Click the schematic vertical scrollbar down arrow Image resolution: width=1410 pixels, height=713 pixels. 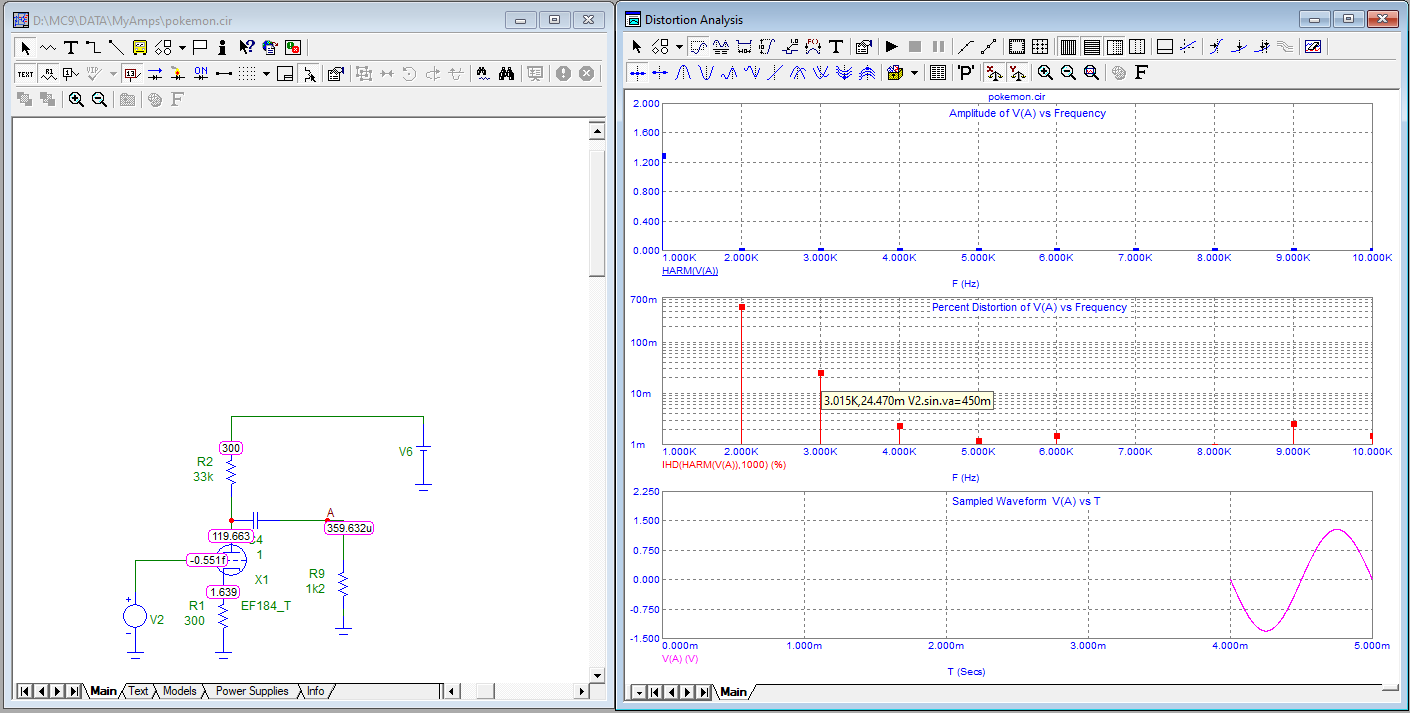coord(597,673)
